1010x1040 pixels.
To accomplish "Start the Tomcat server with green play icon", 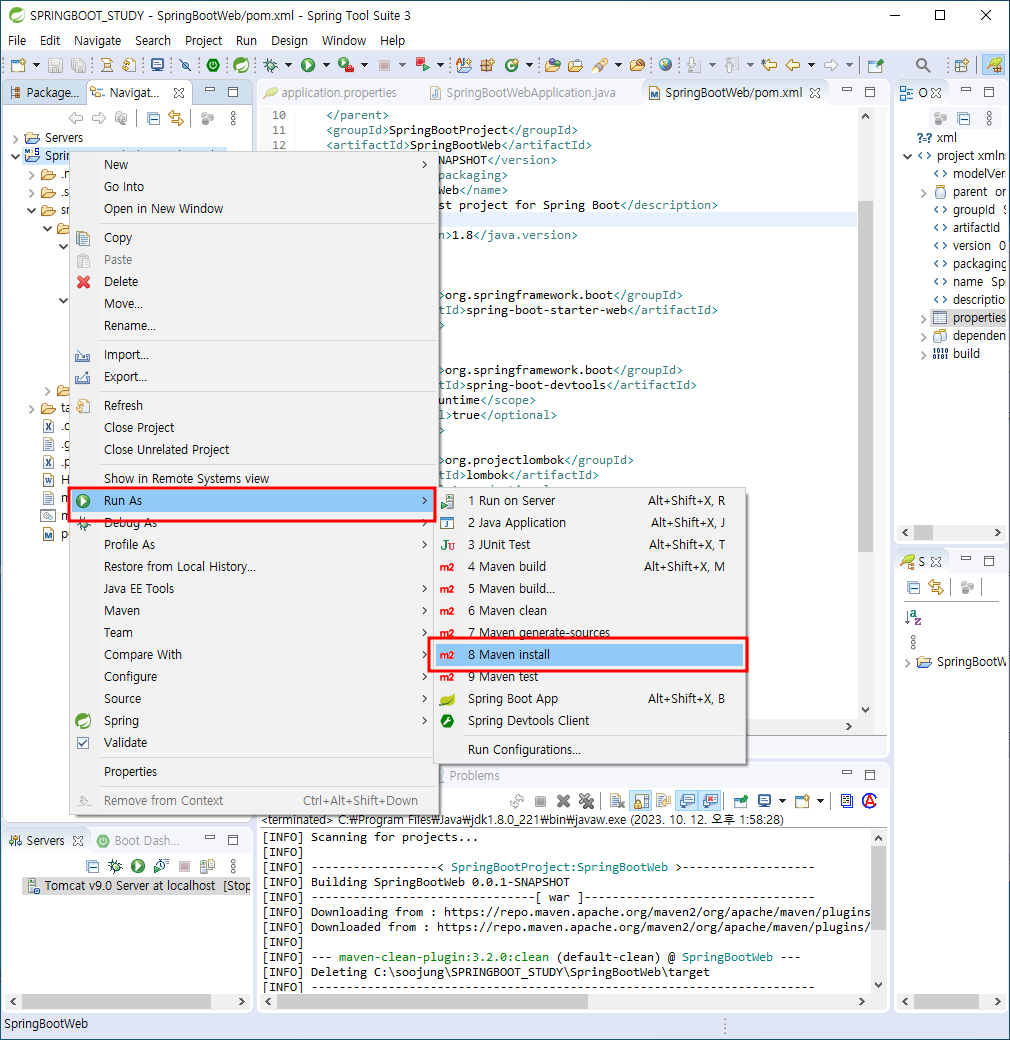I will [138, 866].
